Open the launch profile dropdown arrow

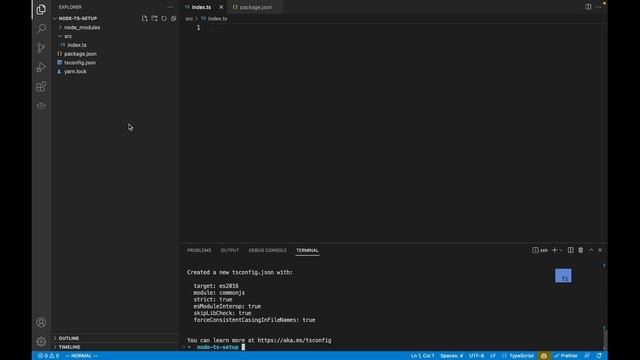pos(561,250)
